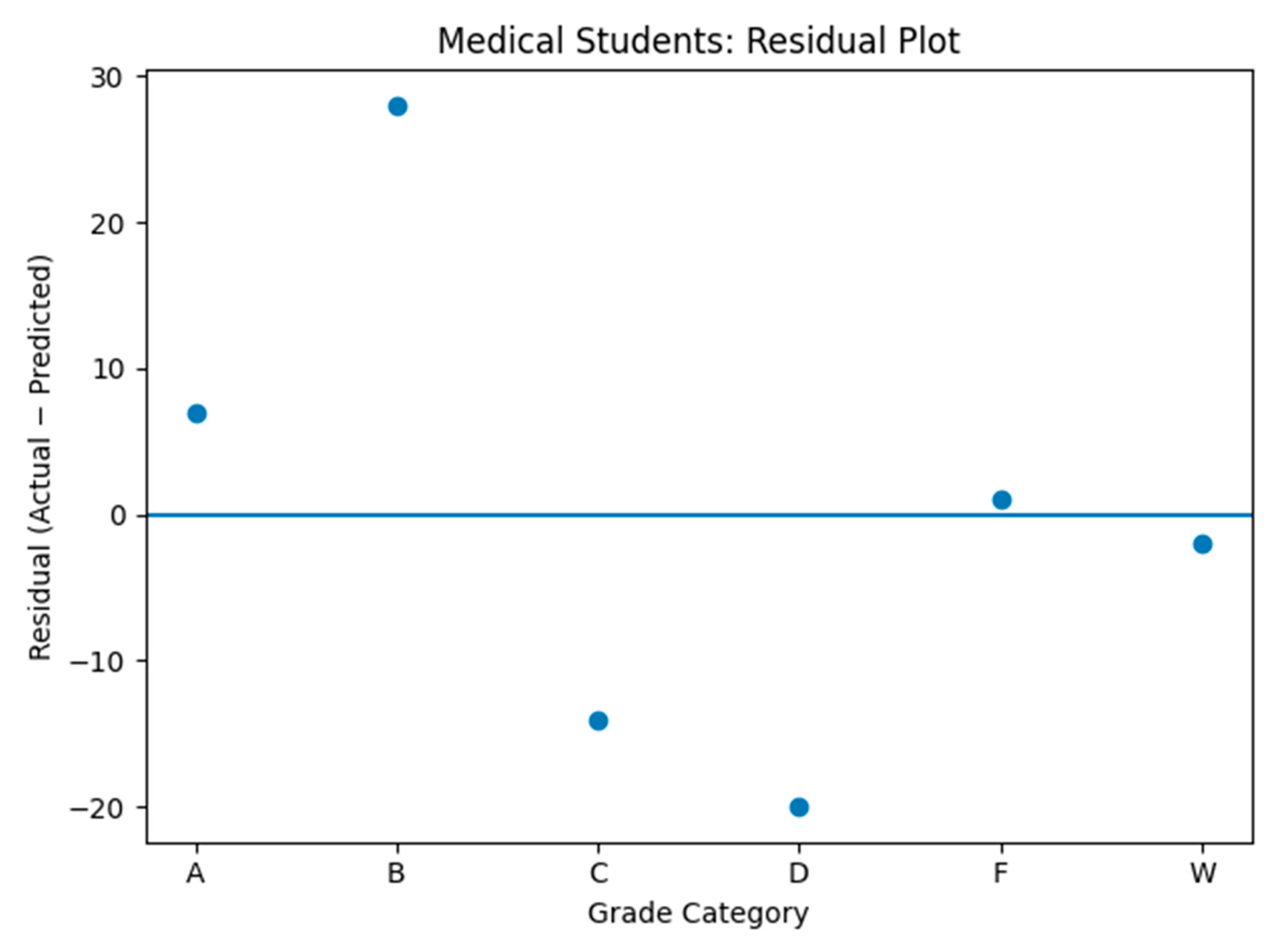Click the y-axis tick label 30
This screenshot has width=1277, height=952.
(x=108, y=79)
